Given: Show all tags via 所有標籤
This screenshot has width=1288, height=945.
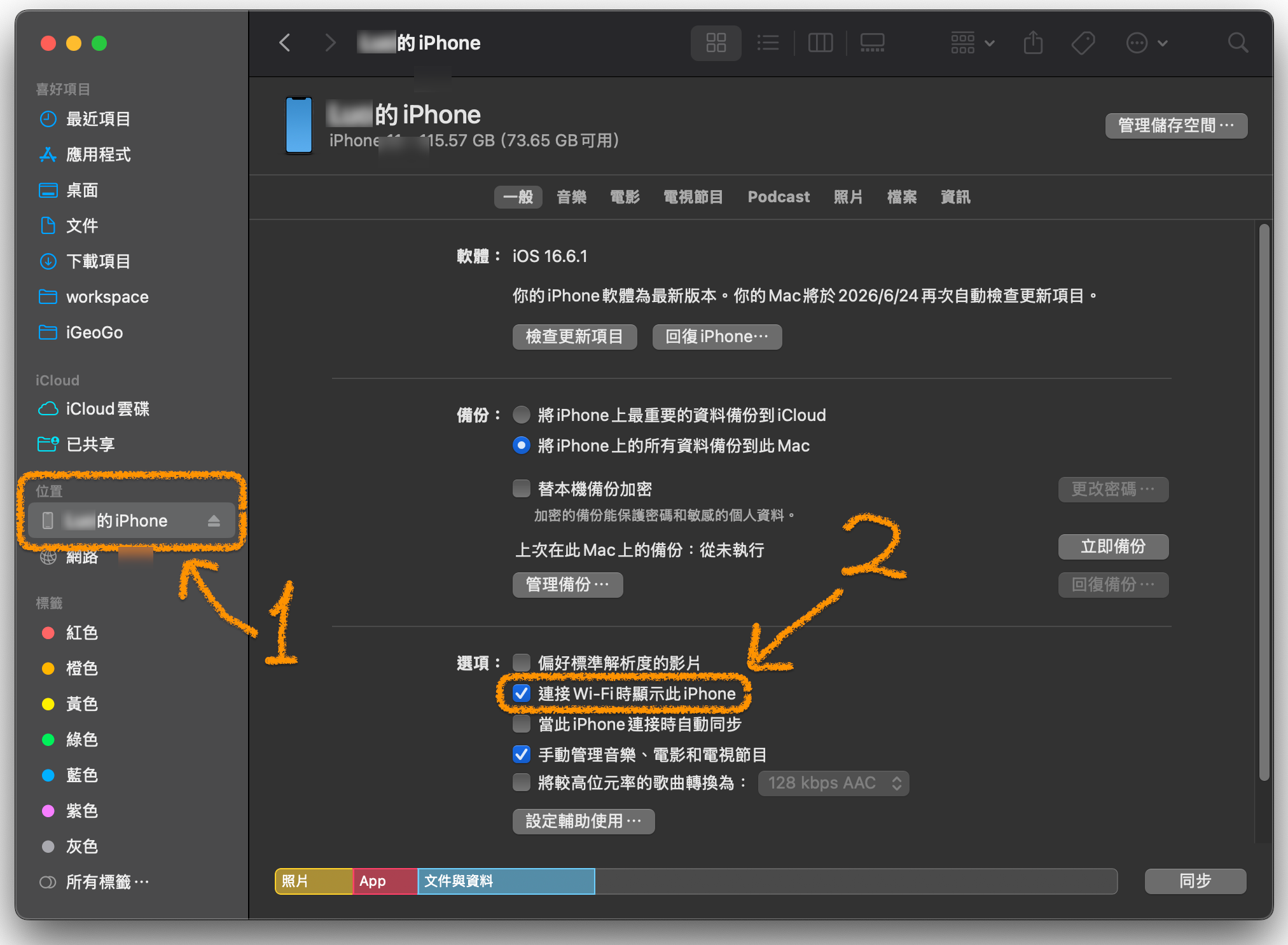Looking at the screenshot, I should (x=107, y=882).
